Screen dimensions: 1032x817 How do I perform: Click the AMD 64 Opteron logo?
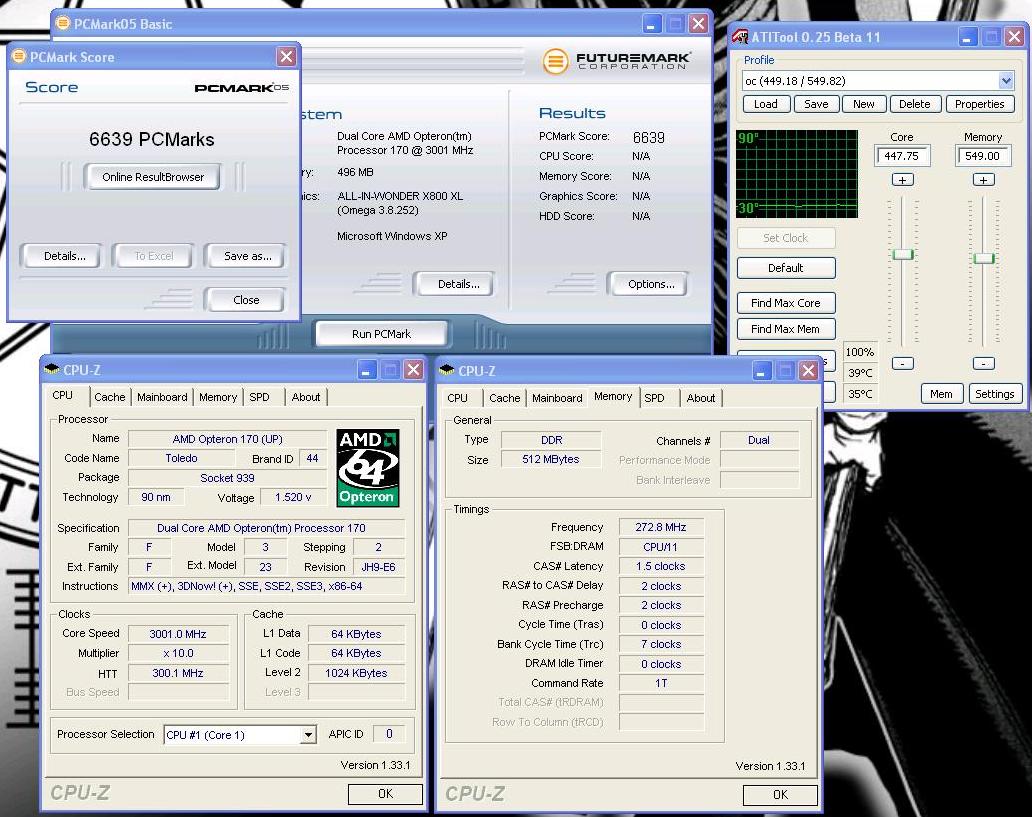(367, 468)
